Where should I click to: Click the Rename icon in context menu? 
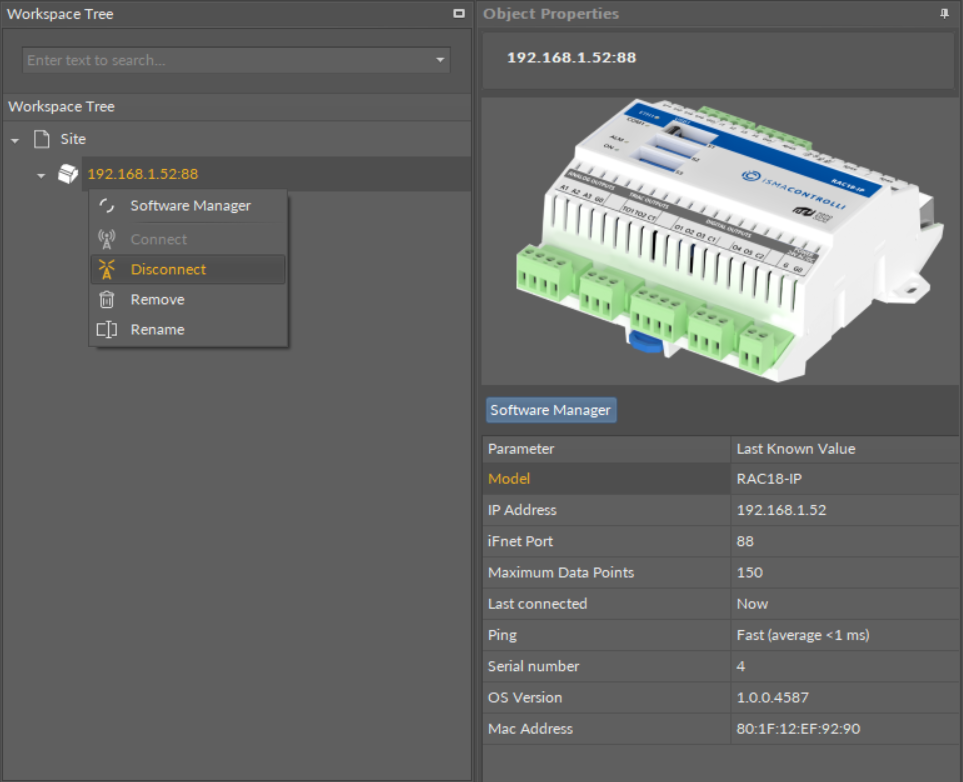pyautogui.click(x=107, y=329)
